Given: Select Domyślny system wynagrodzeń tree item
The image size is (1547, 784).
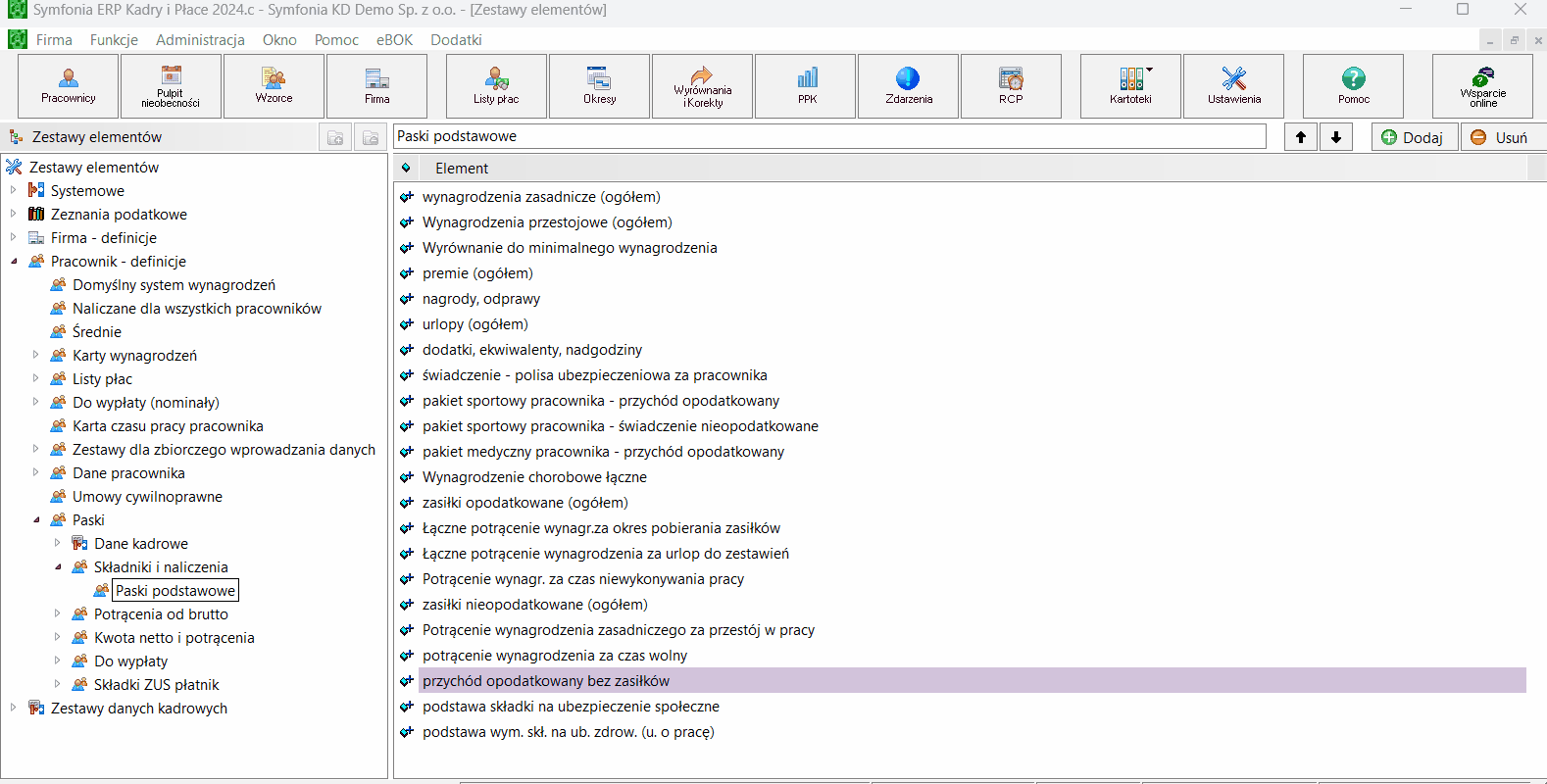Looking at the screenshot, I should coord(174,285).
